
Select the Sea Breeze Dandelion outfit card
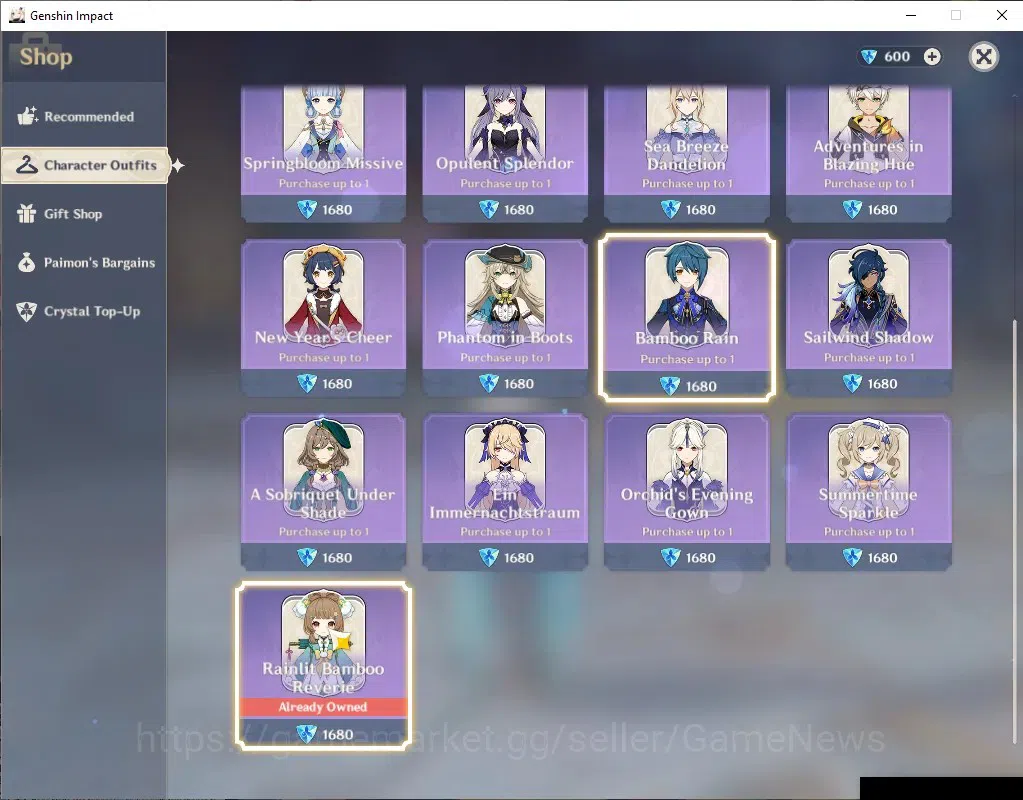pos(687,153)
